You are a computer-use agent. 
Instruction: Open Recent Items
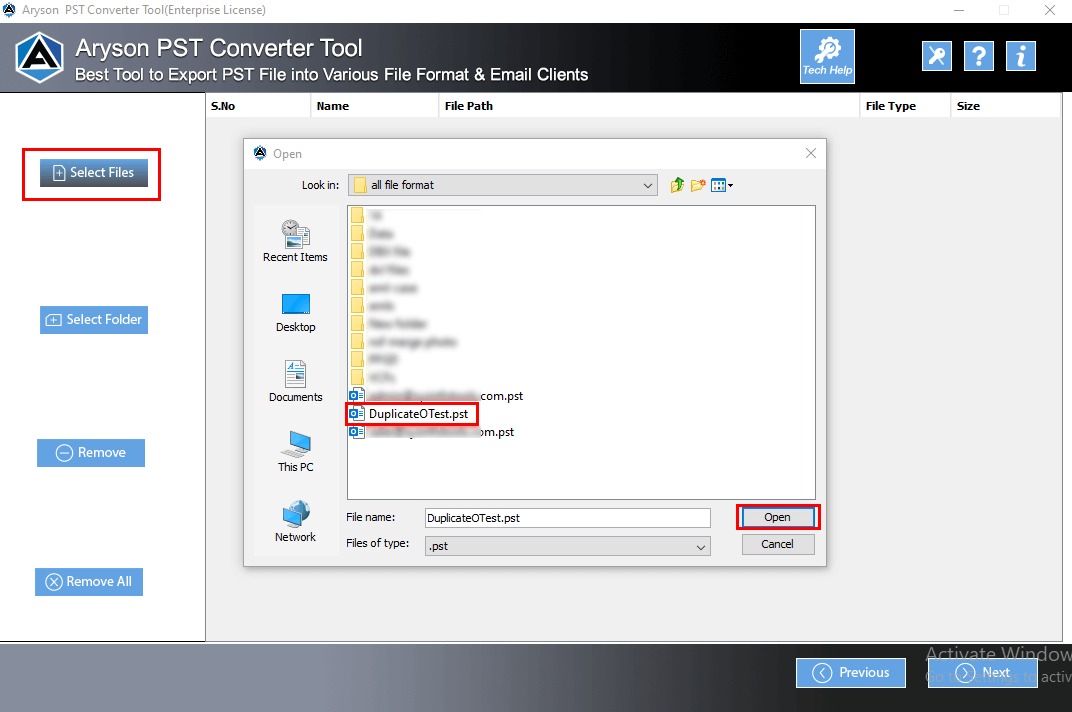[x=295, y=240]
